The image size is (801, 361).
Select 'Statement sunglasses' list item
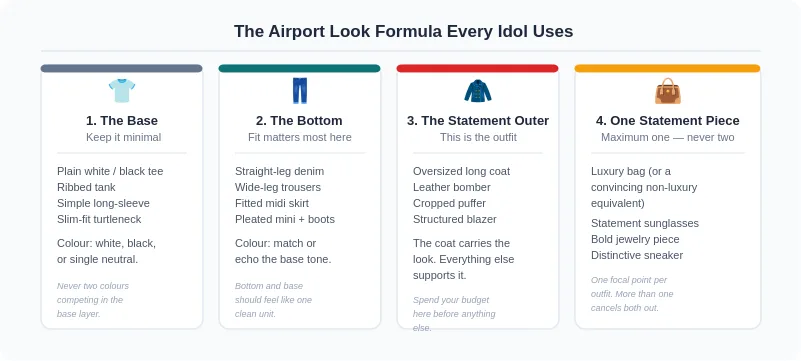click(x=645, y=223)
